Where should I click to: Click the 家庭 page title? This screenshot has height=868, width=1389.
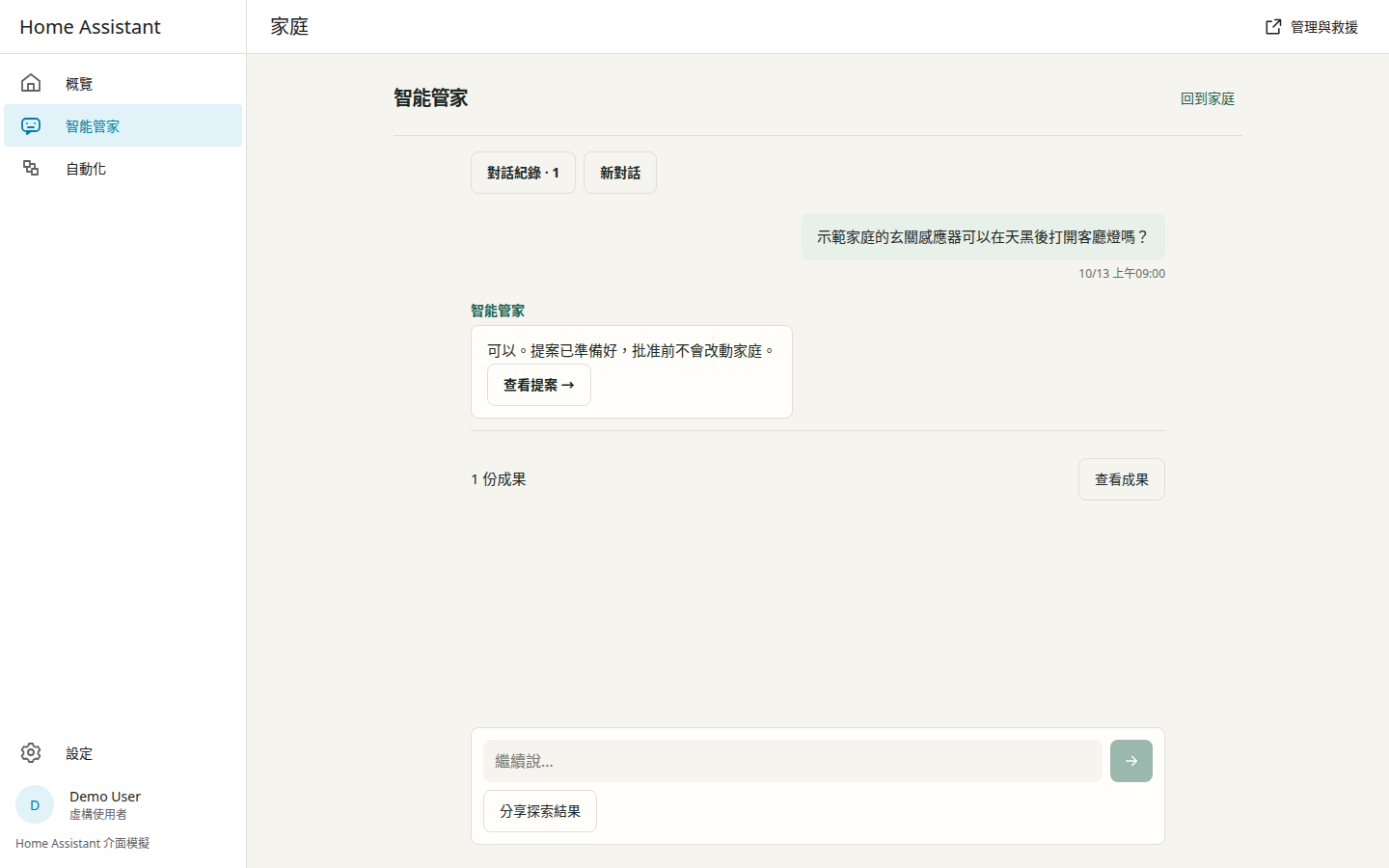pyautogui.click(x=289, y=27)
